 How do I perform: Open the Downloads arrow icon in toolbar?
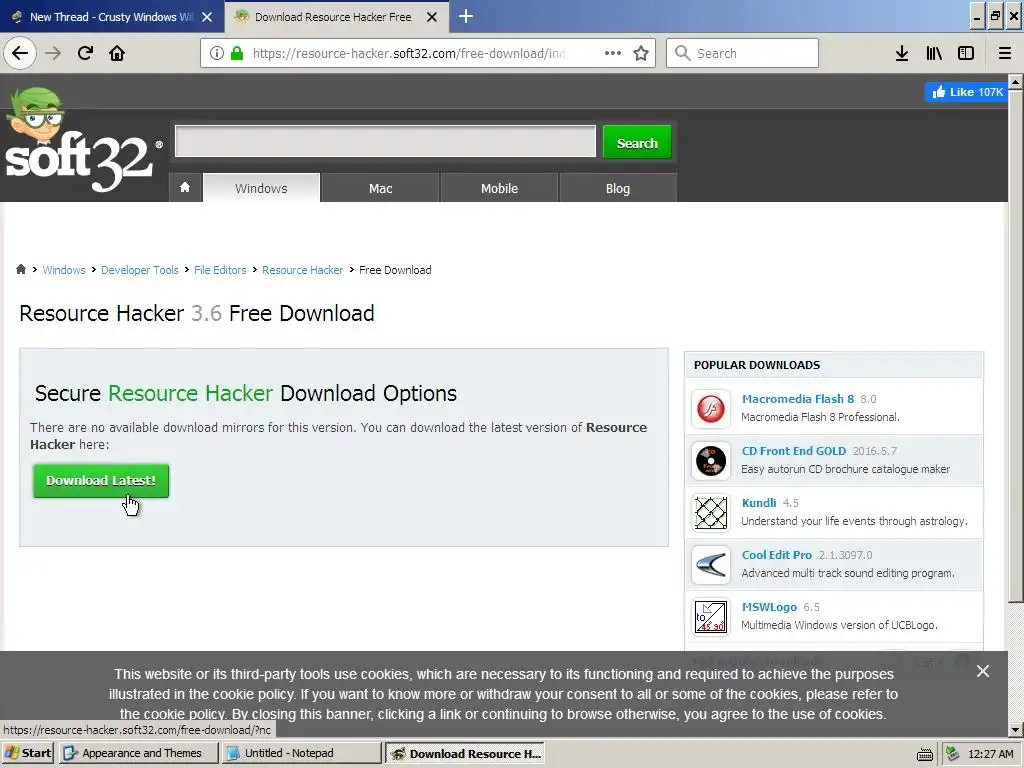902,53
